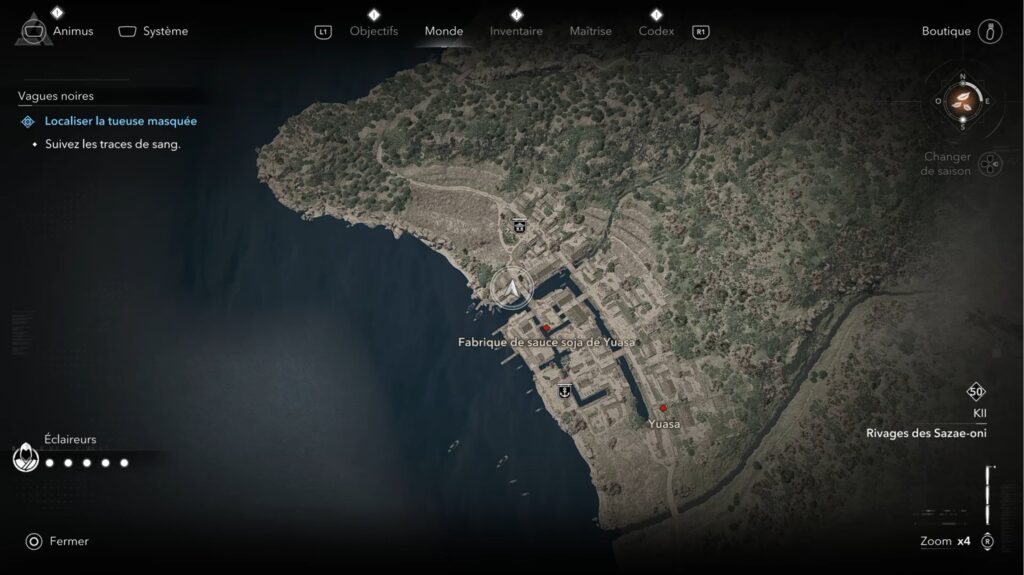Click the Fermer button

click(57, 541)
